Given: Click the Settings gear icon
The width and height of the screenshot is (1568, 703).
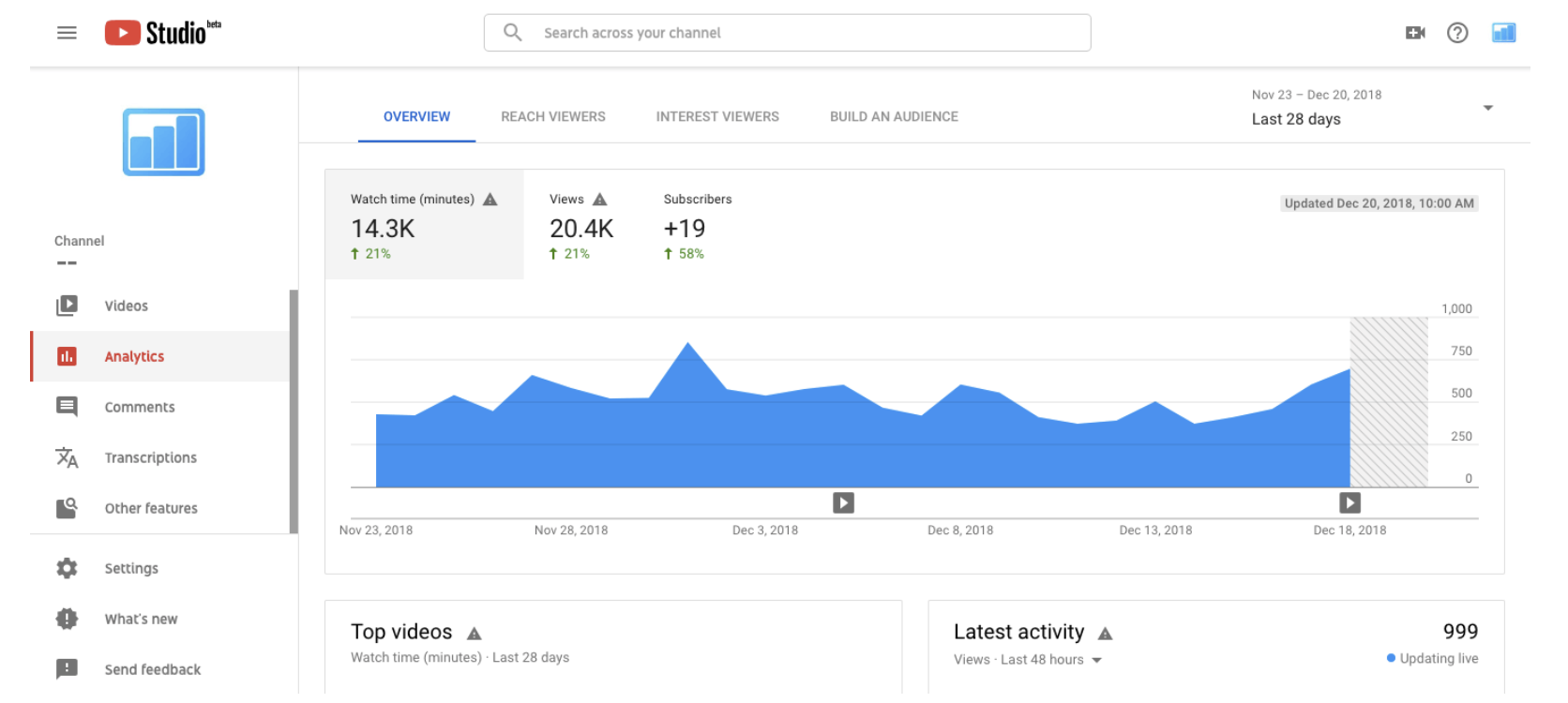Looking at the screenshot, I should 67,568.
